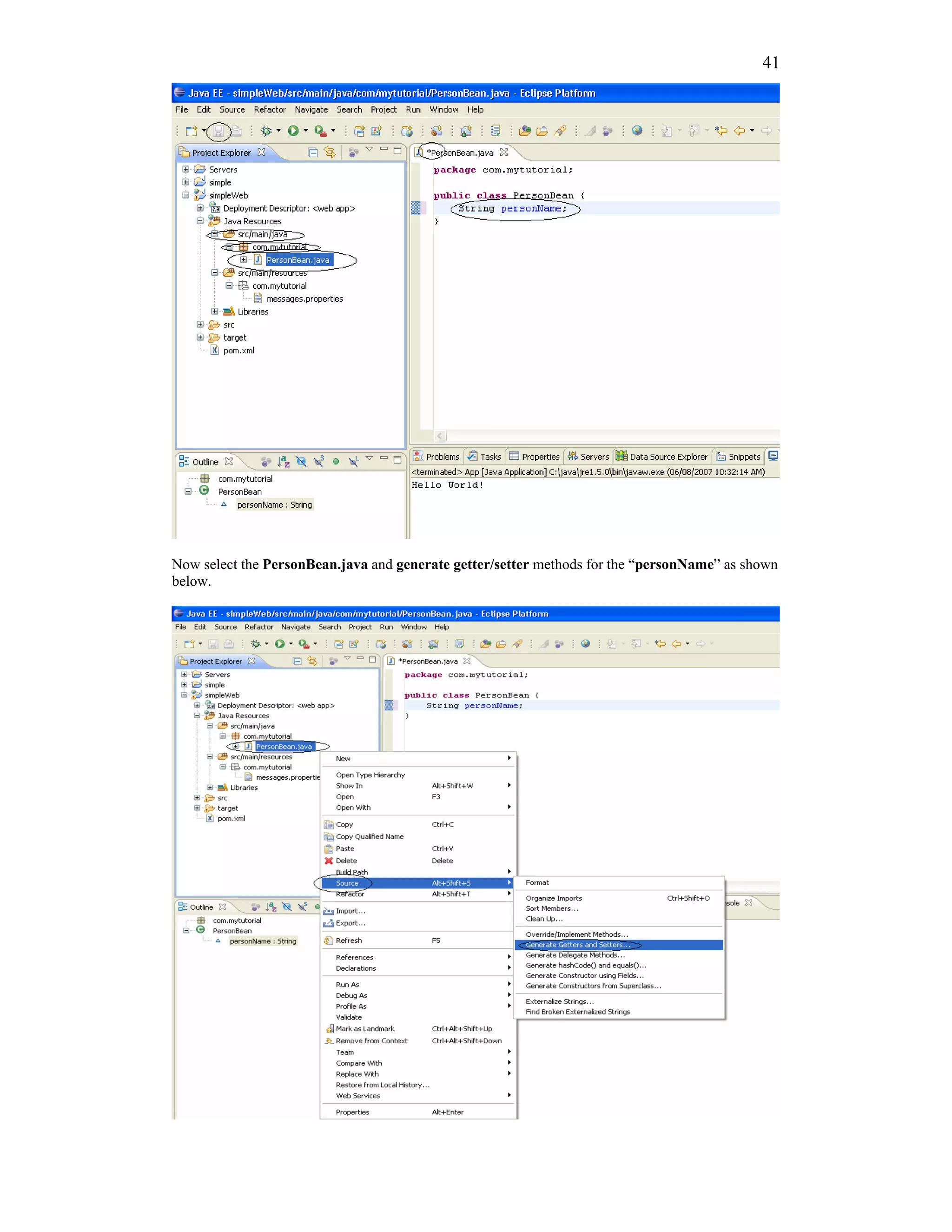Select Generate Getters and Setters menu entry
Screen dimensions: 952x1232
619,945
